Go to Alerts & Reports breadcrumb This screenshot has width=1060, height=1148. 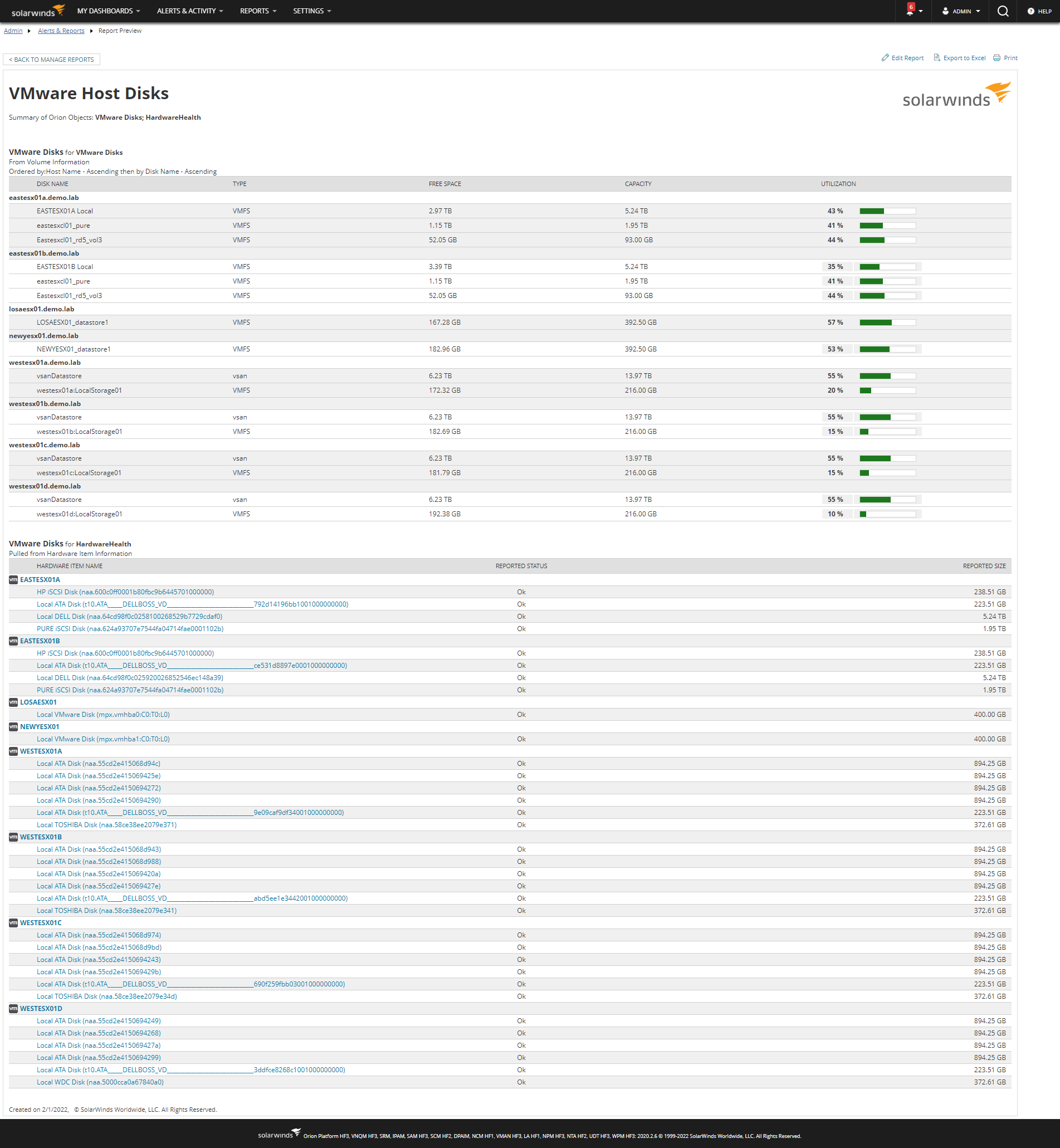(x=61, y=31)
